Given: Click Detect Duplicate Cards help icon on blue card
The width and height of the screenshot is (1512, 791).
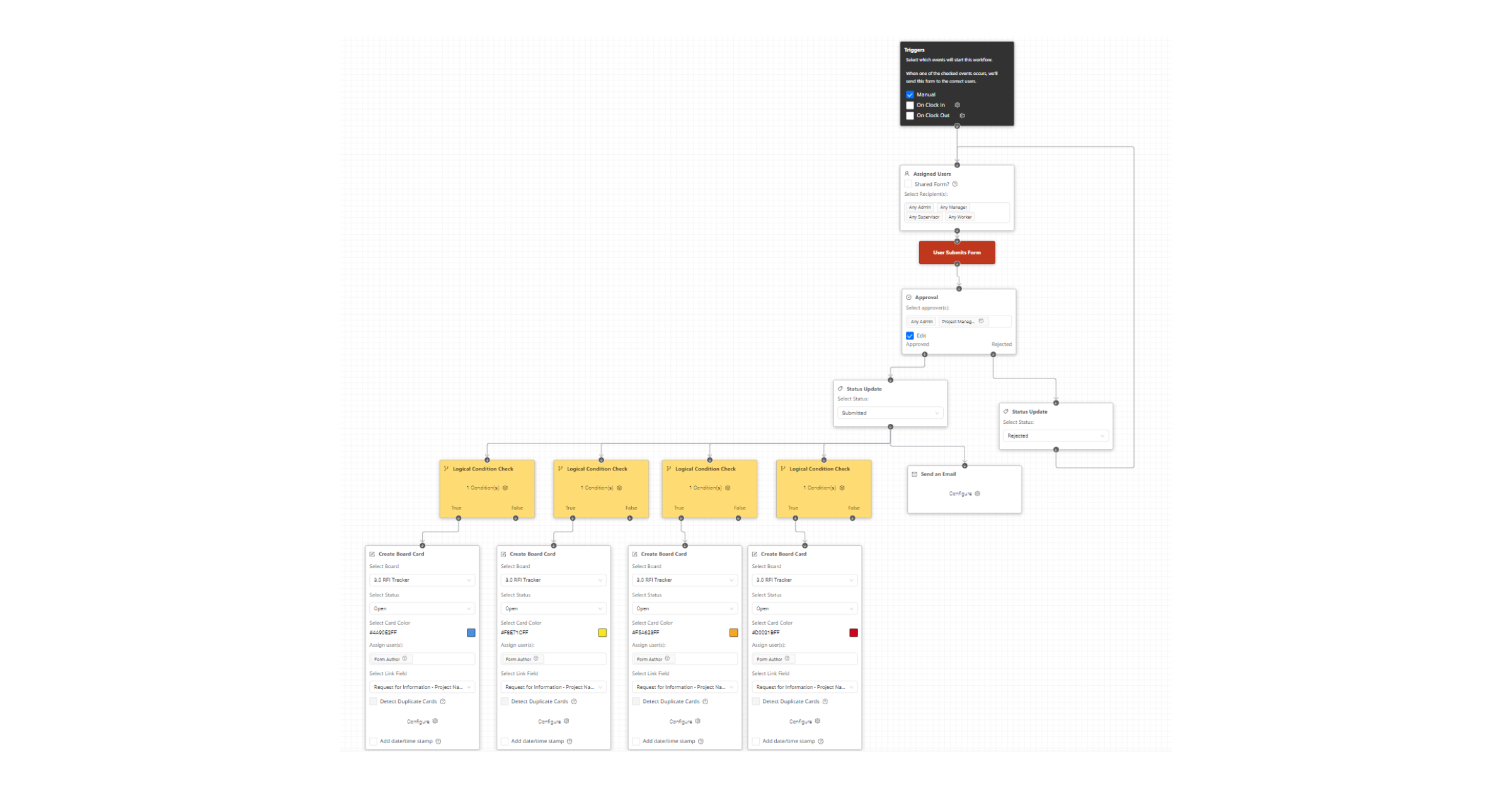Looking at the screenshot, I should pos(443,702).
